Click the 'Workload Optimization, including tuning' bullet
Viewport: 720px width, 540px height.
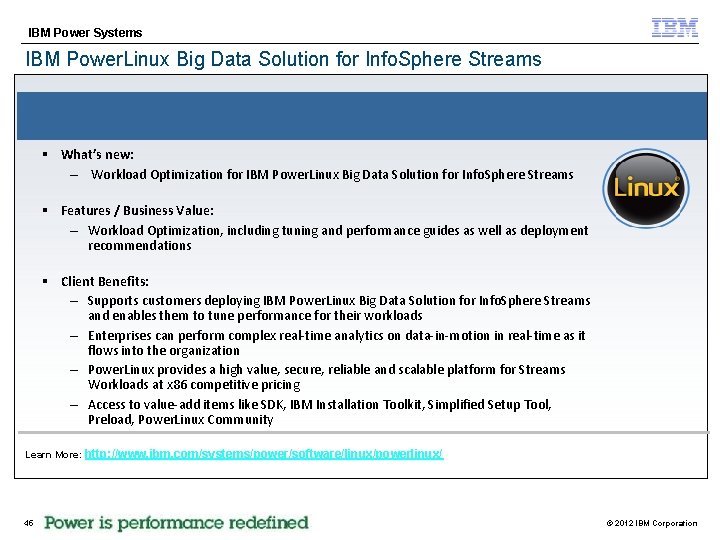pyautogui.click(x=338, y=237)
